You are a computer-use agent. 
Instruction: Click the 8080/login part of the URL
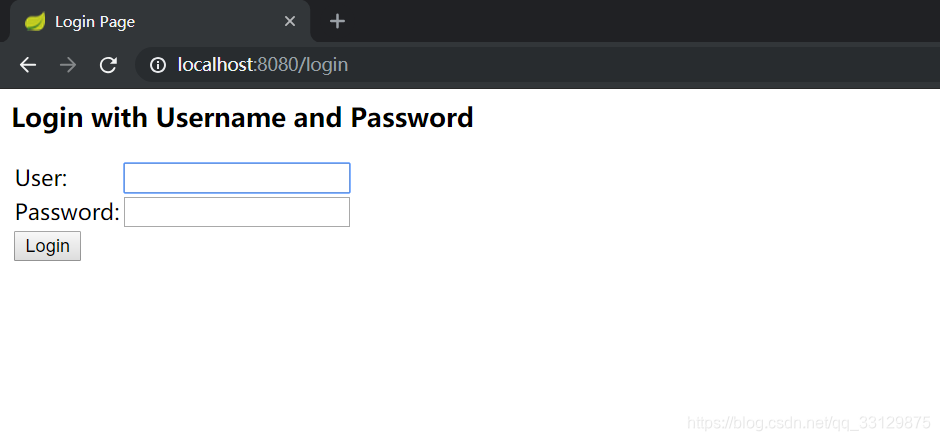coord(303,65)
